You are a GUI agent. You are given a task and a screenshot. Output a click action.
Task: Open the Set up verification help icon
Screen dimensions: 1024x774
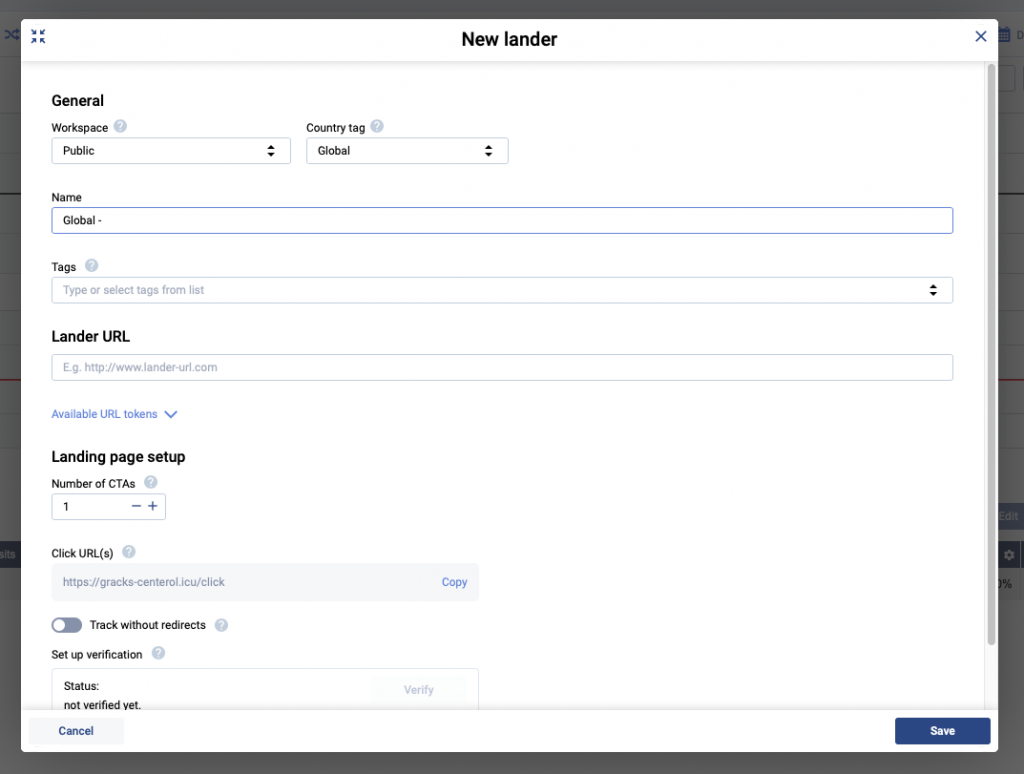click(x=158, y=653)
